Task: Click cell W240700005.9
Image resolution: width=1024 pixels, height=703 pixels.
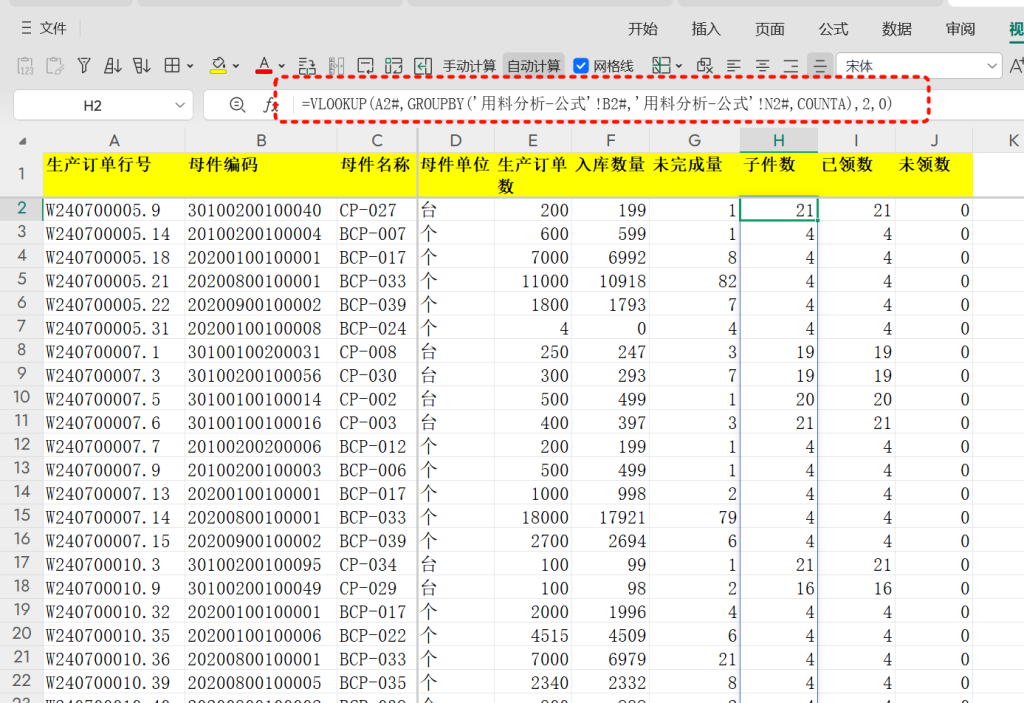Action: pos(114,210)
